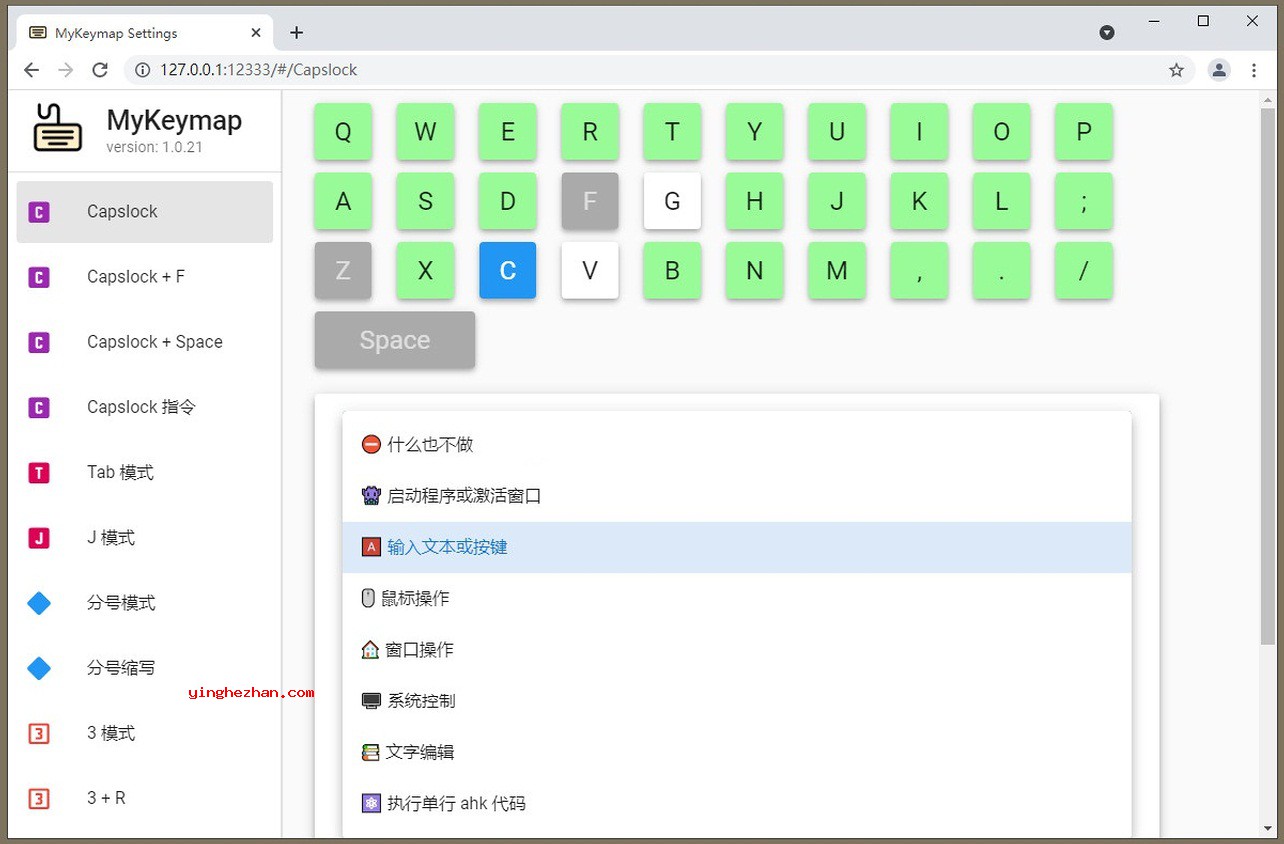Click the MyKeymap keyboard logo icon
1284x844 pixels.
57,128
